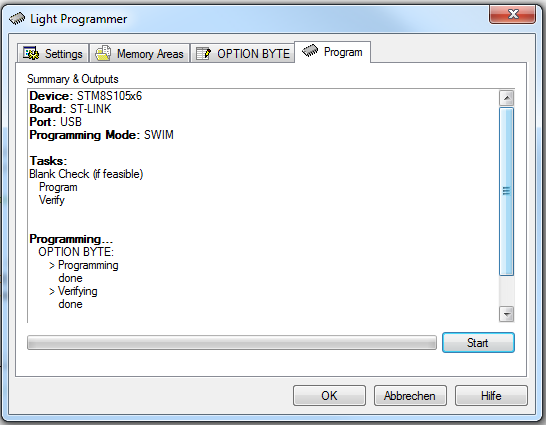Click the Settings tab icon
Image resolution: width=546 pixels, height=425 pixels.
point(31,53)
